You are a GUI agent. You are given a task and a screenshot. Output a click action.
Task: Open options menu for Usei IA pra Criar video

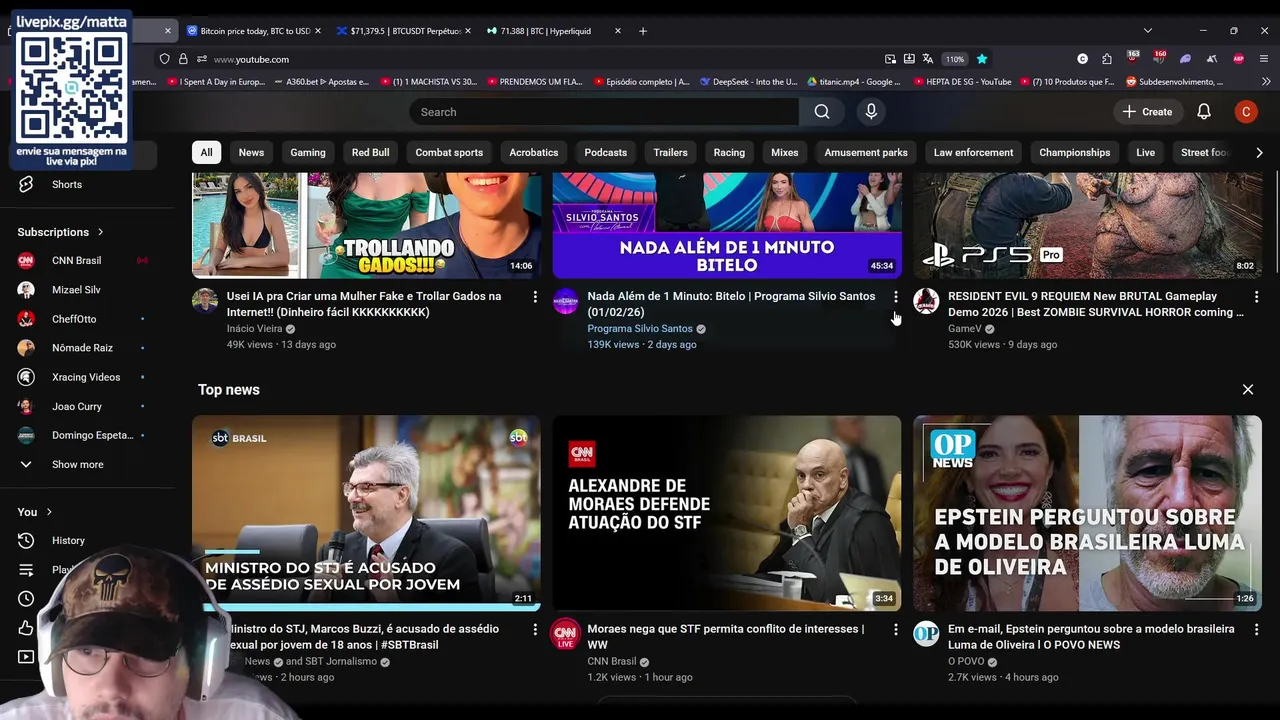click(535, 297)
